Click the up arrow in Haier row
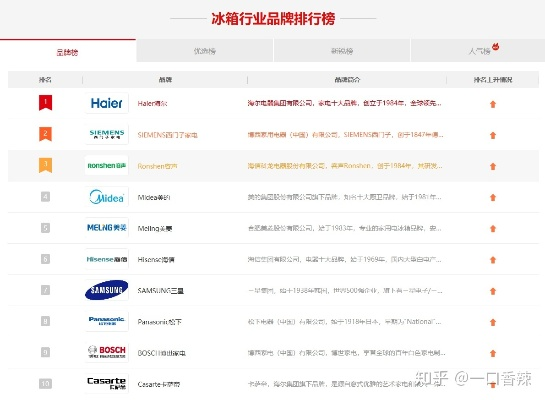 coord(493,104)
